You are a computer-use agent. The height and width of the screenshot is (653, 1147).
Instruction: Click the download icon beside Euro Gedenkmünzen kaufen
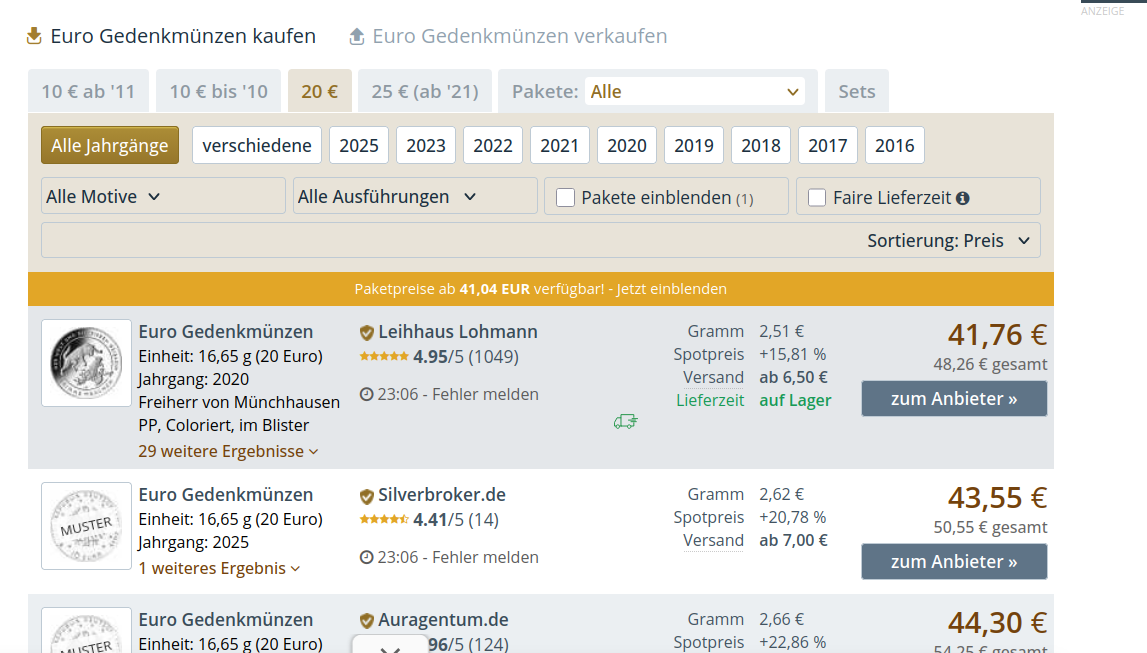tap(34, 36)
